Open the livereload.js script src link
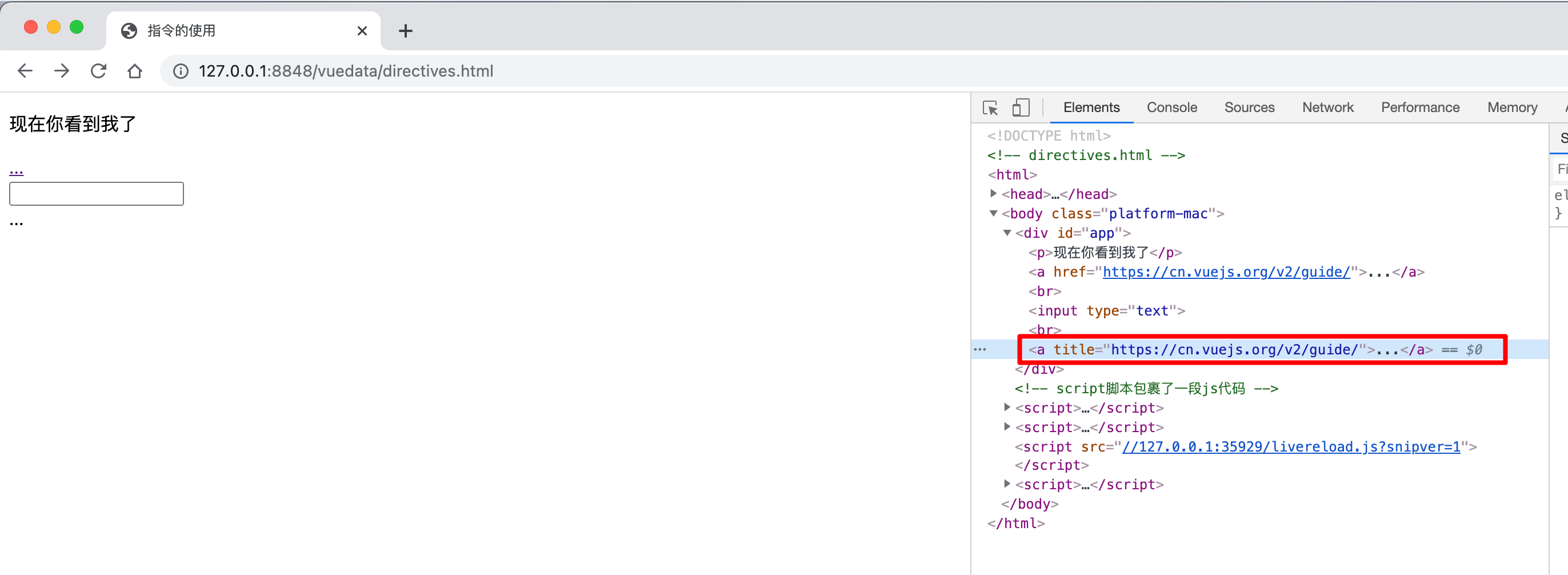 coord(1290,446)
